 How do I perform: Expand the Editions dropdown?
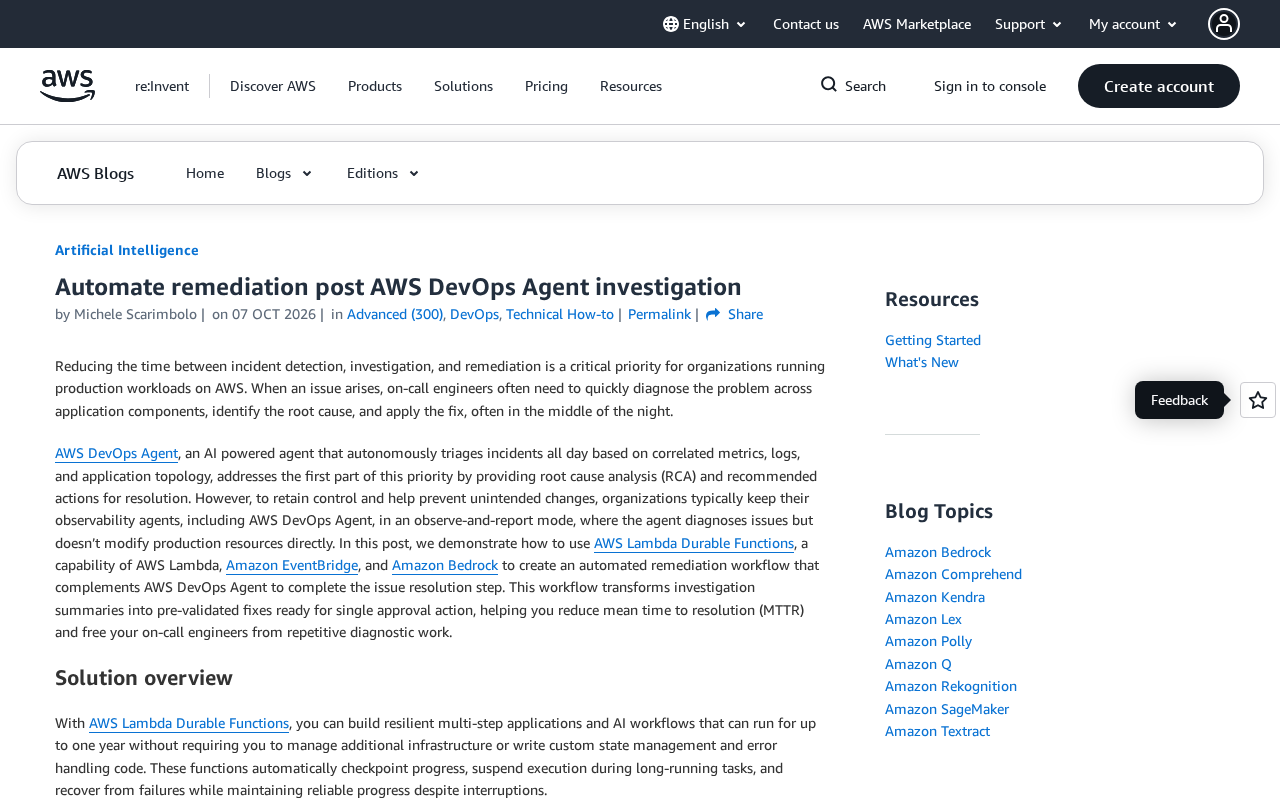383,173
